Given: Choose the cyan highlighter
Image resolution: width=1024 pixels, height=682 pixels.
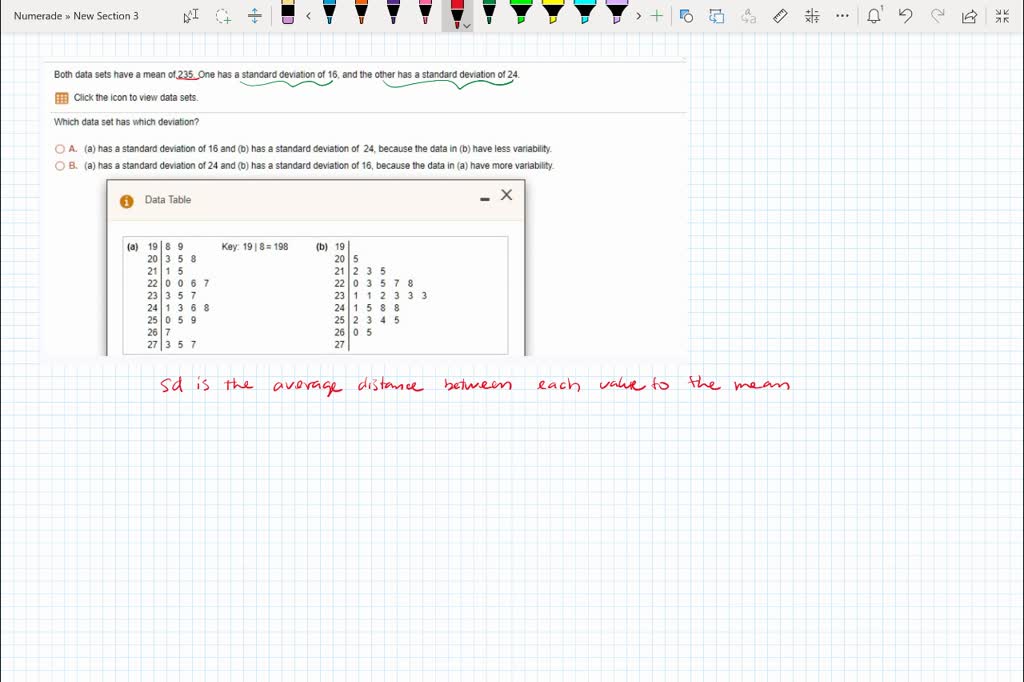Looking at the screenshot, I should [585, 12].
